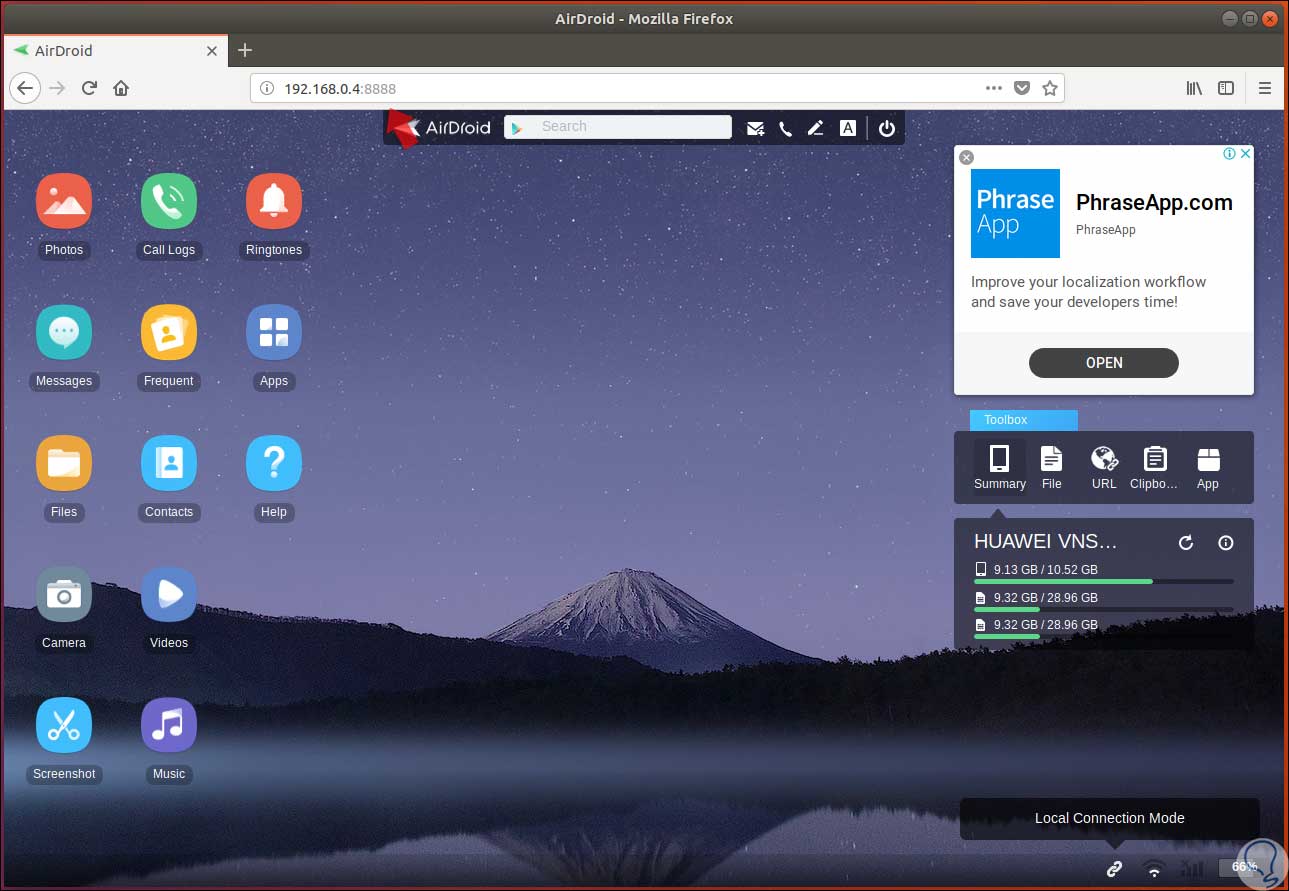The width and height of the screenshot is (1289, 891).
Task: Click the PhraseApp.com ad title
Action: 1154,203
